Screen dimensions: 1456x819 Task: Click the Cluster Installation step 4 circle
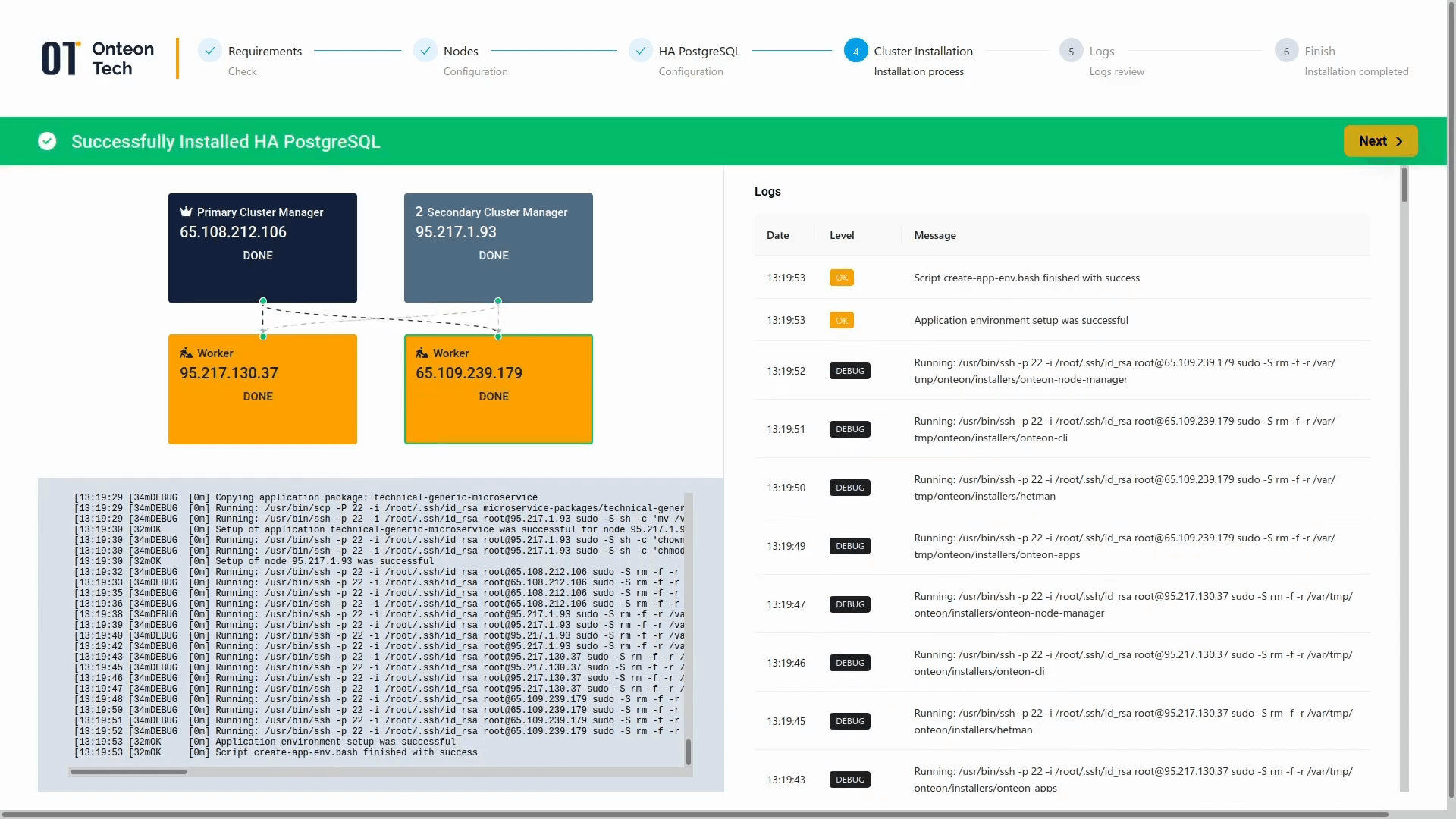tap(855, 51)
